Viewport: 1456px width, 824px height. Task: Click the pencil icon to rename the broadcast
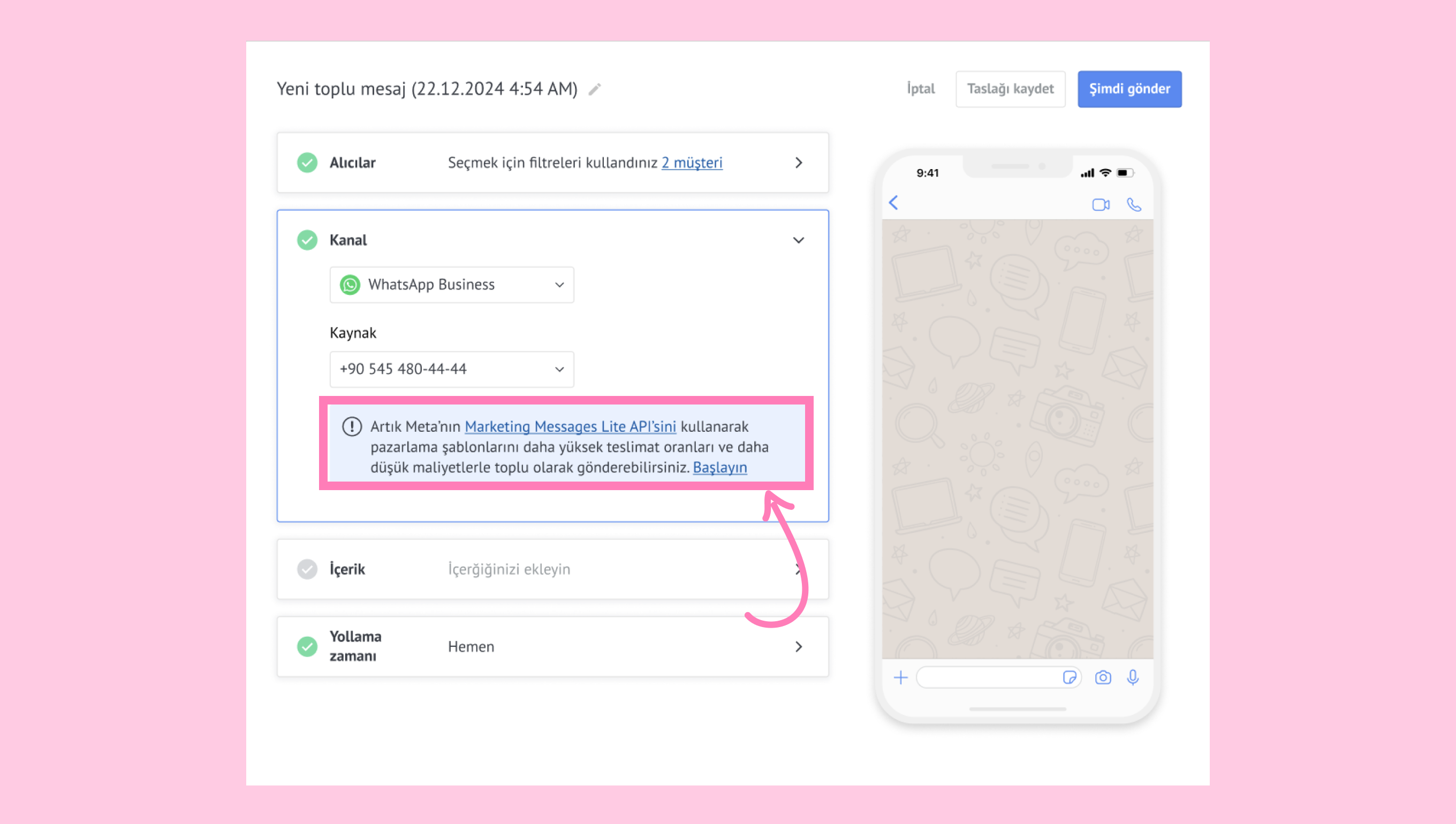594,89
